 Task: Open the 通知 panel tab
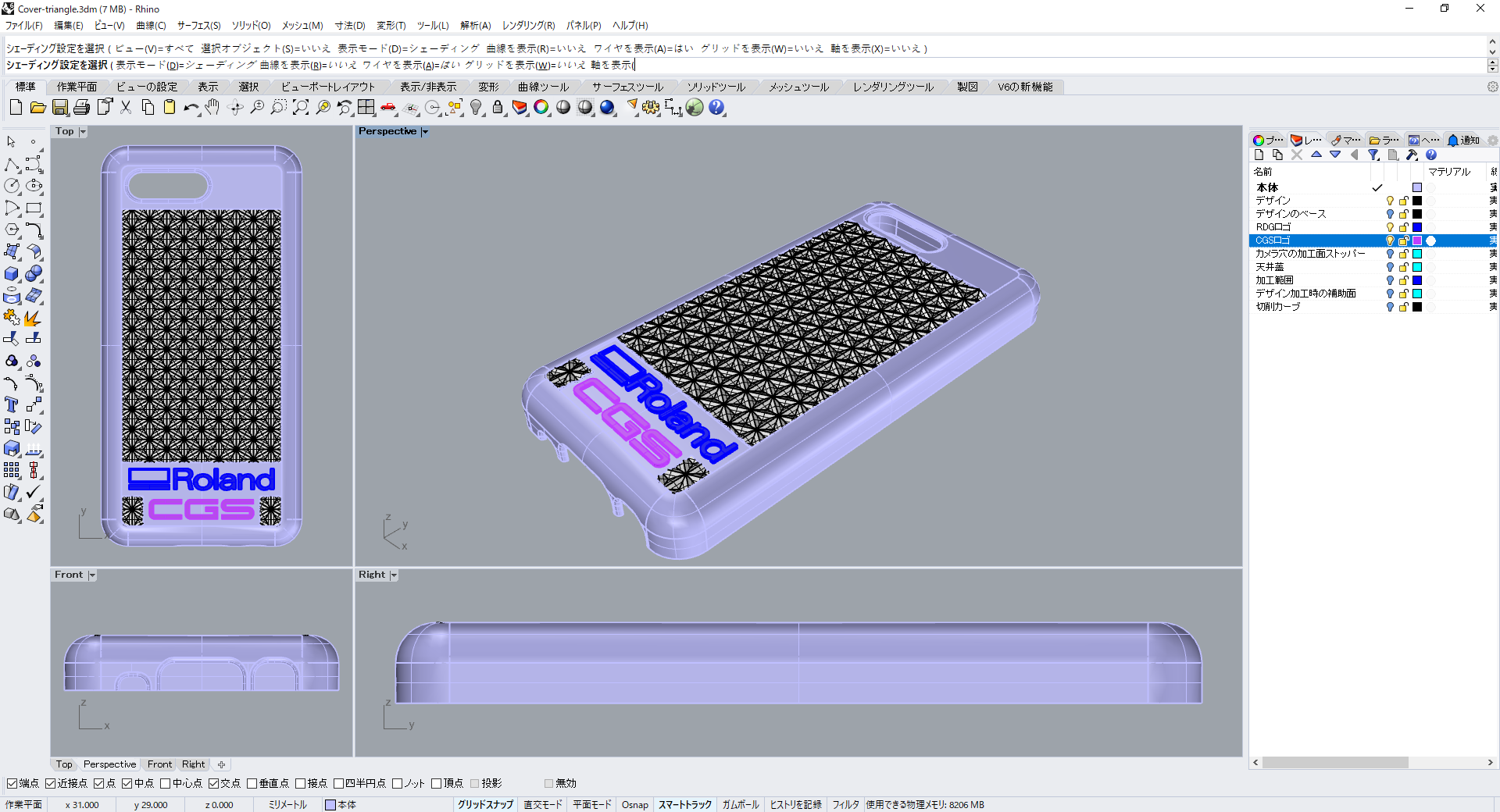point(1464,141)
